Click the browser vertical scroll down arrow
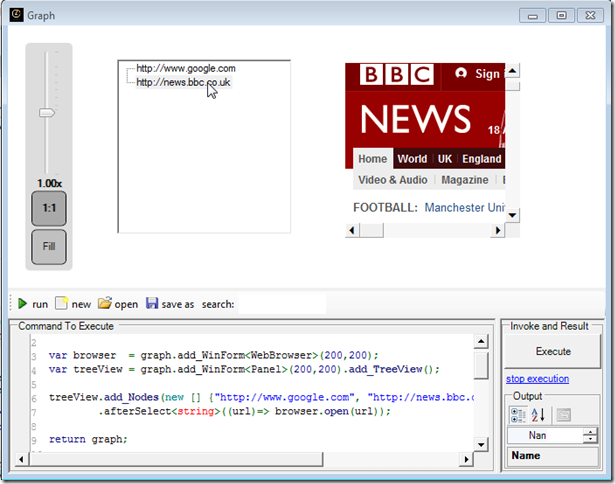 pos(512,215)
